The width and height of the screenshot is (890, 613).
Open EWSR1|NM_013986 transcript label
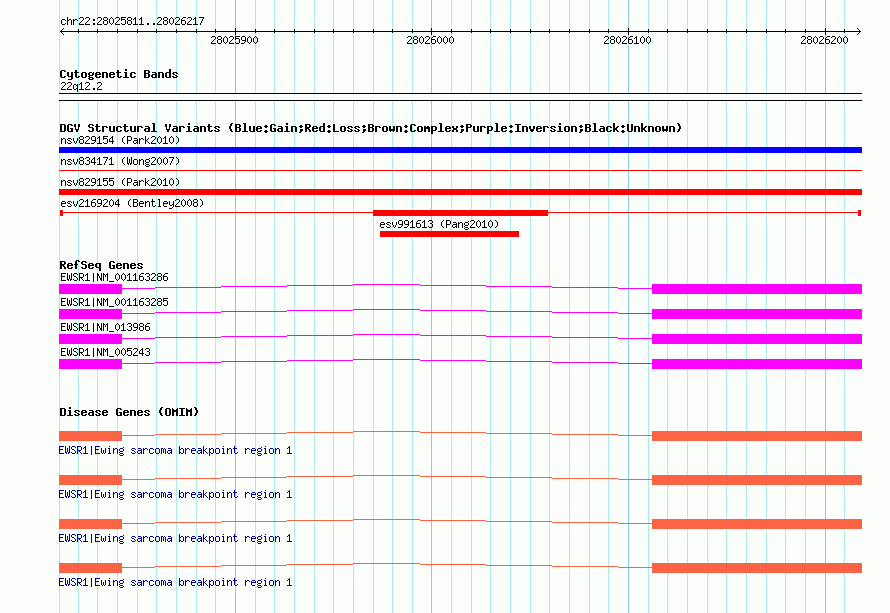point(105,328)
